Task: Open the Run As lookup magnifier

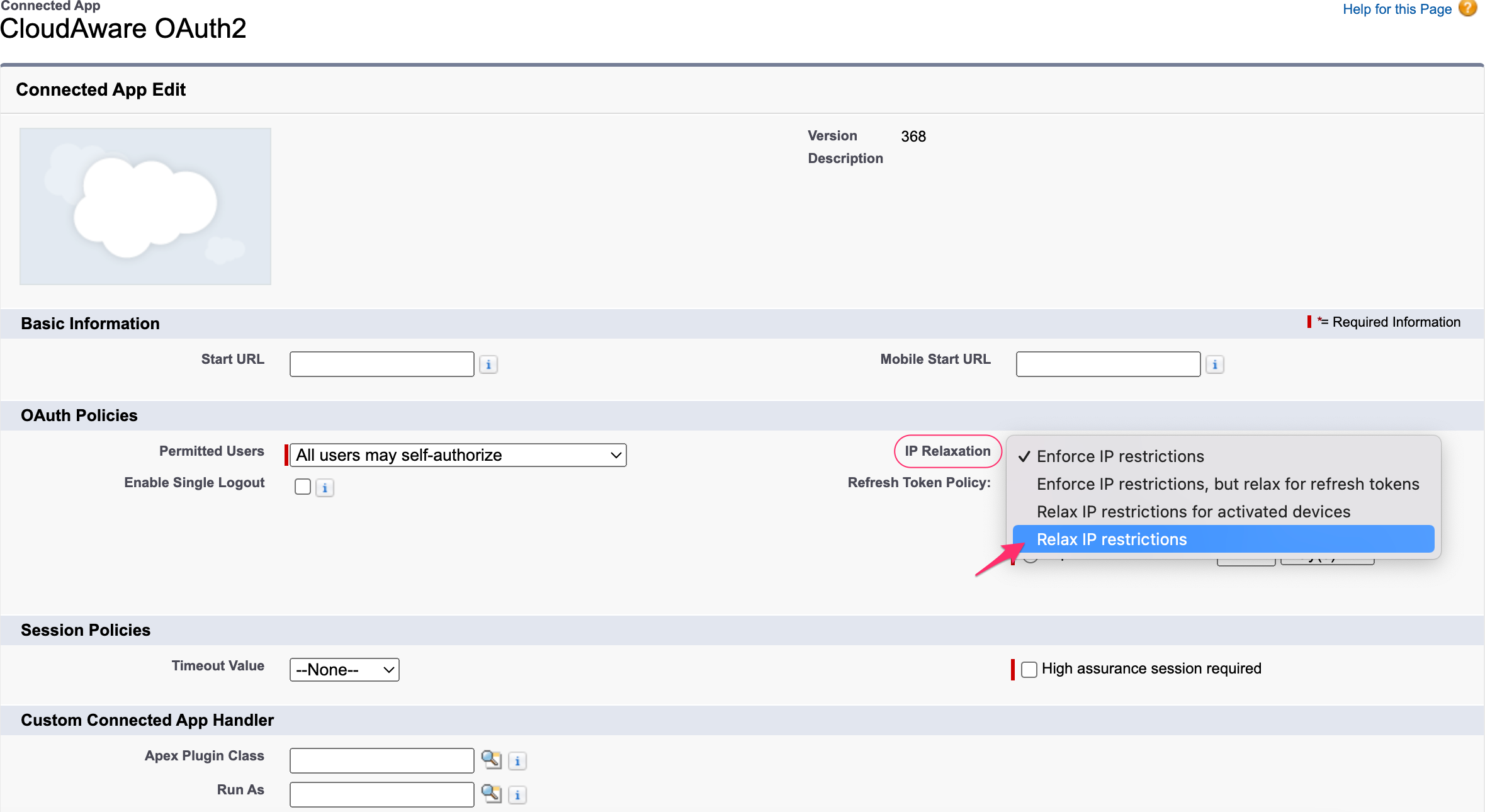Action: pos(492,794)
